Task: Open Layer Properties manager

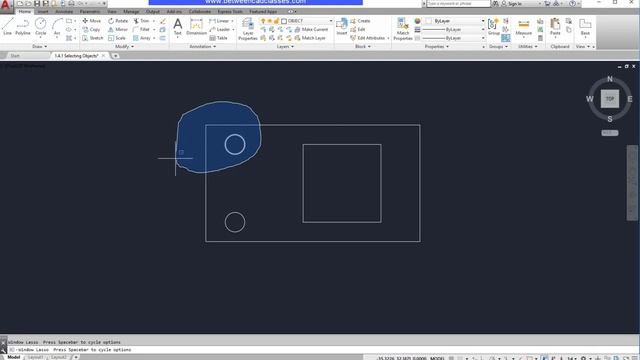Action: pyautogui.click(x=248, y=29)
